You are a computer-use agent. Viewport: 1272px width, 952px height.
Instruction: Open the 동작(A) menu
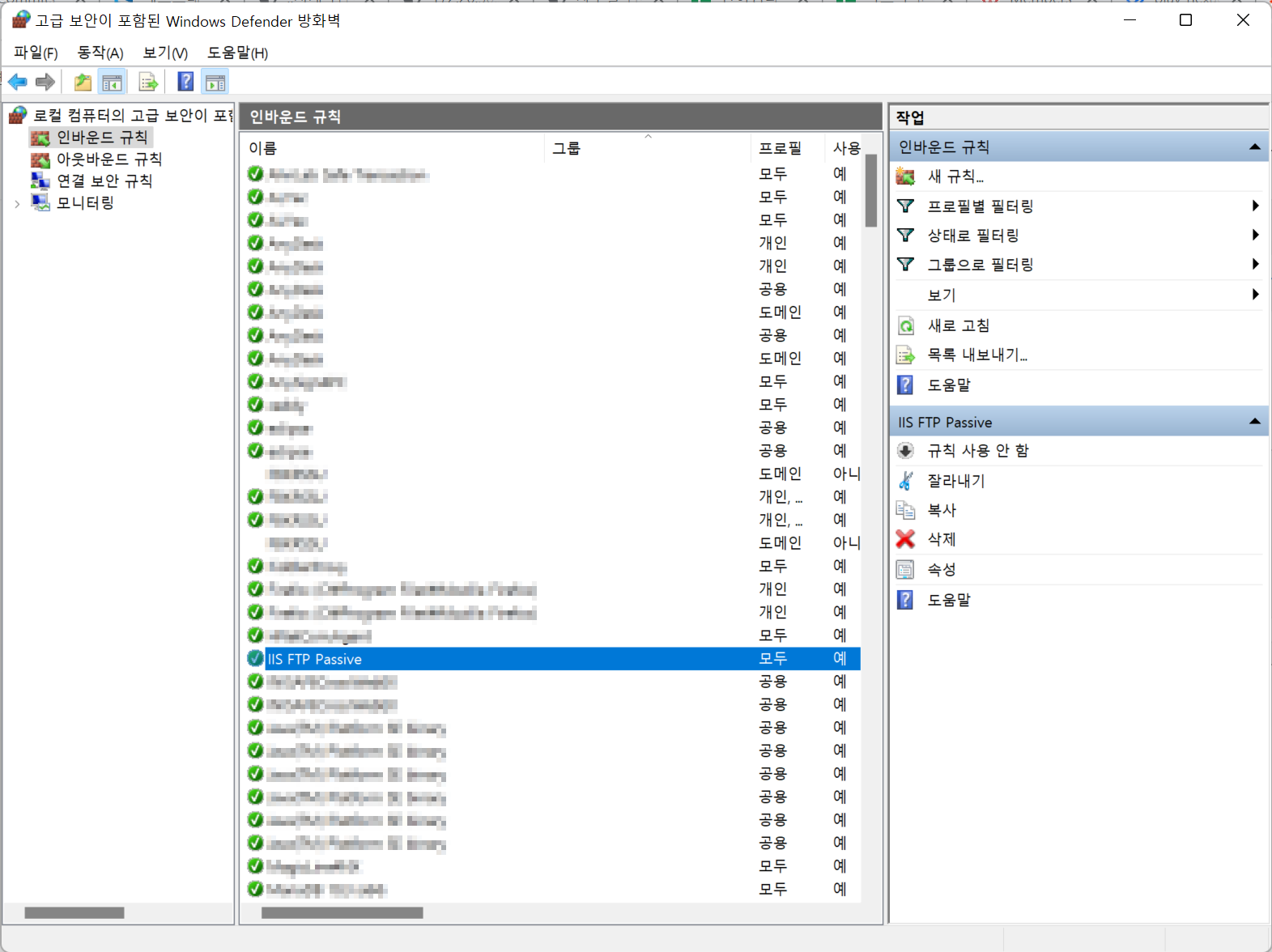tap(100, 53)
